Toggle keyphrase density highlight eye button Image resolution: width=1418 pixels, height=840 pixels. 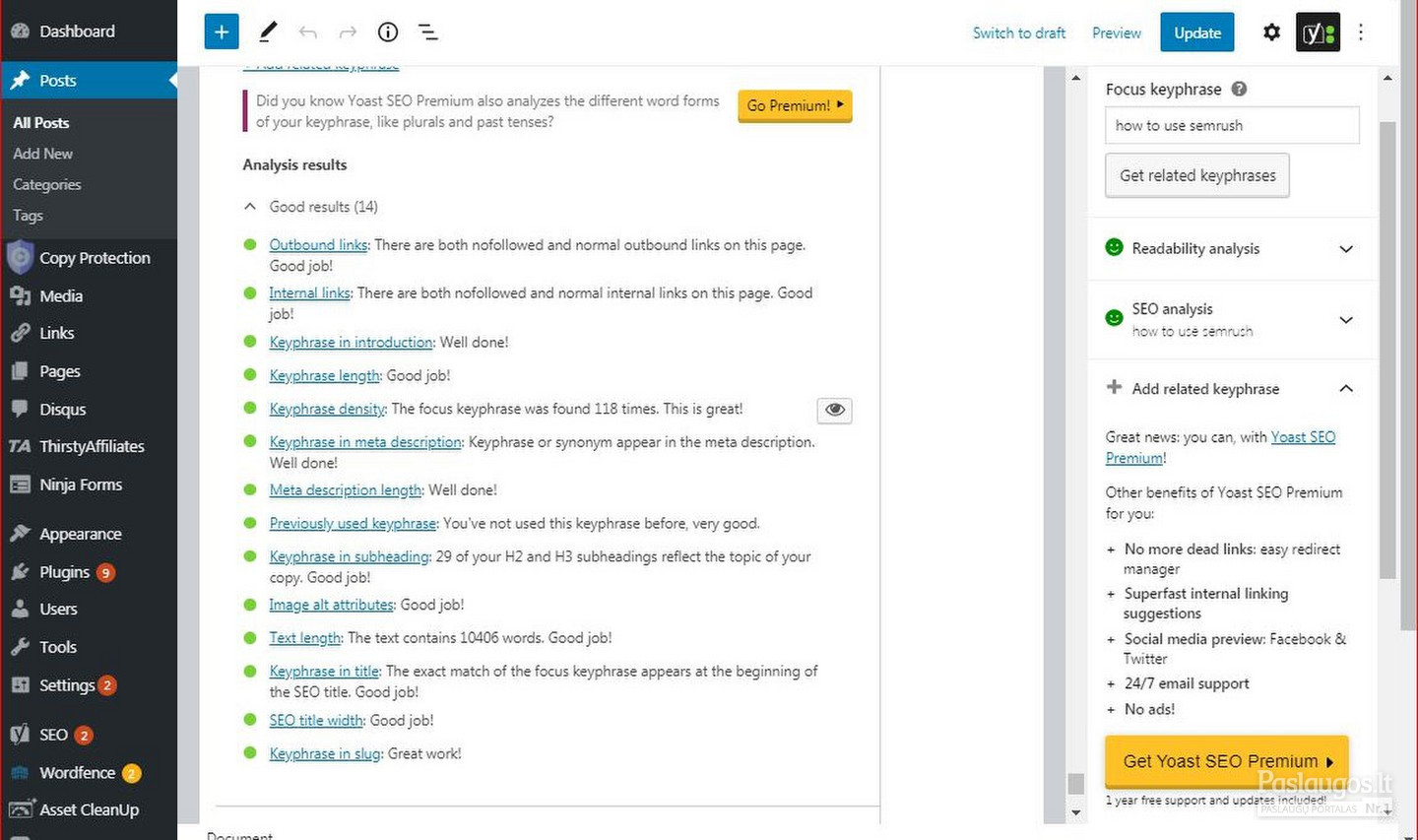(834, 410)
